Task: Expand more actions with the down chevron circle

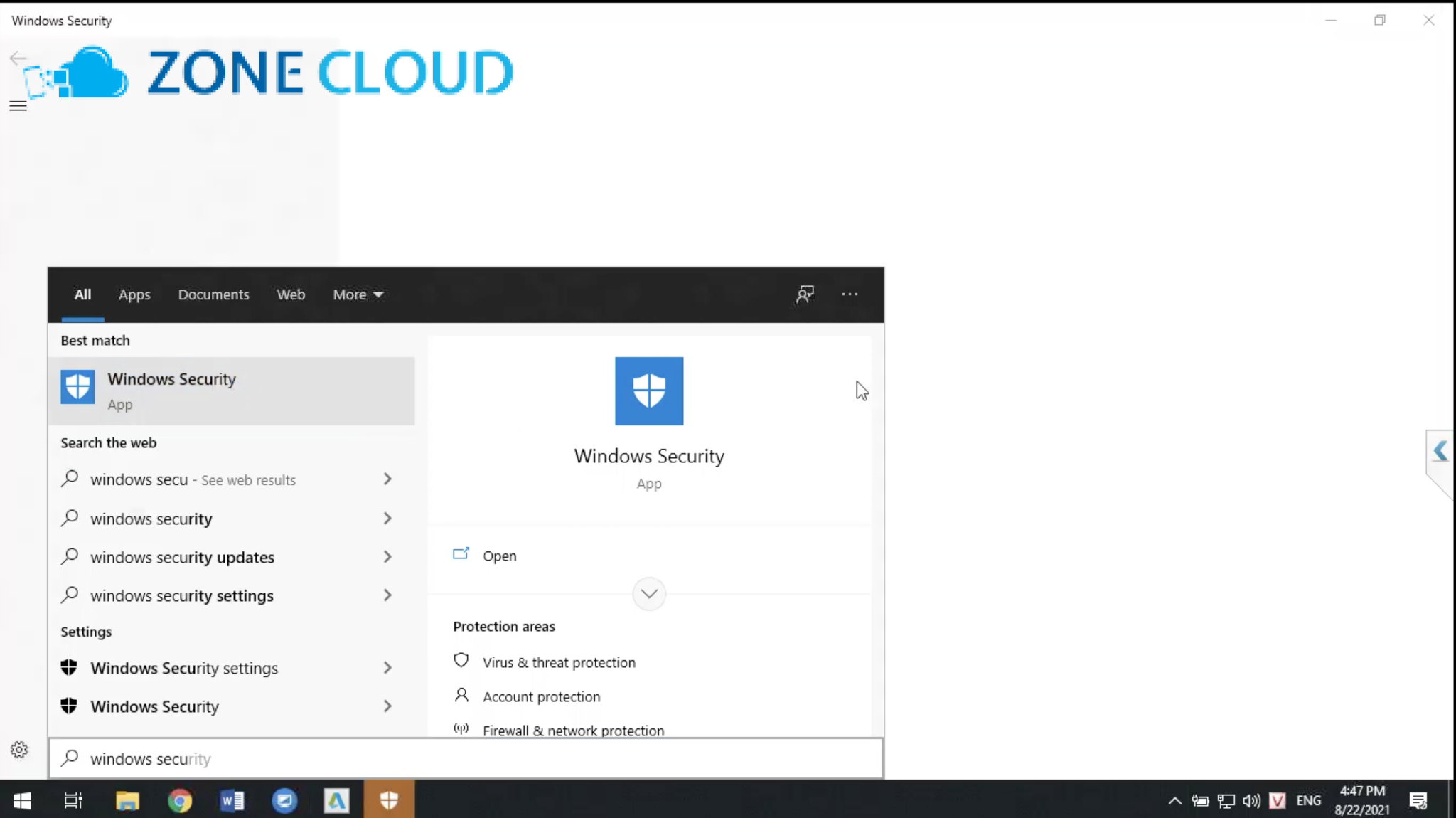Action: 648,593
